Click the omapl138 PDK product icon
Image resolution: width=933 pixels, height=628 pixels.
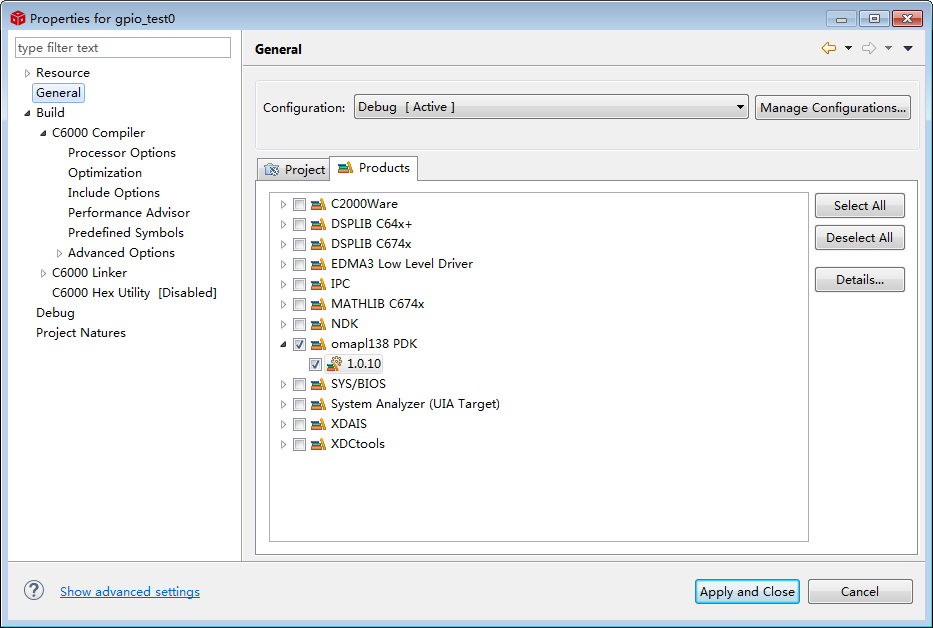coord(318,344)
